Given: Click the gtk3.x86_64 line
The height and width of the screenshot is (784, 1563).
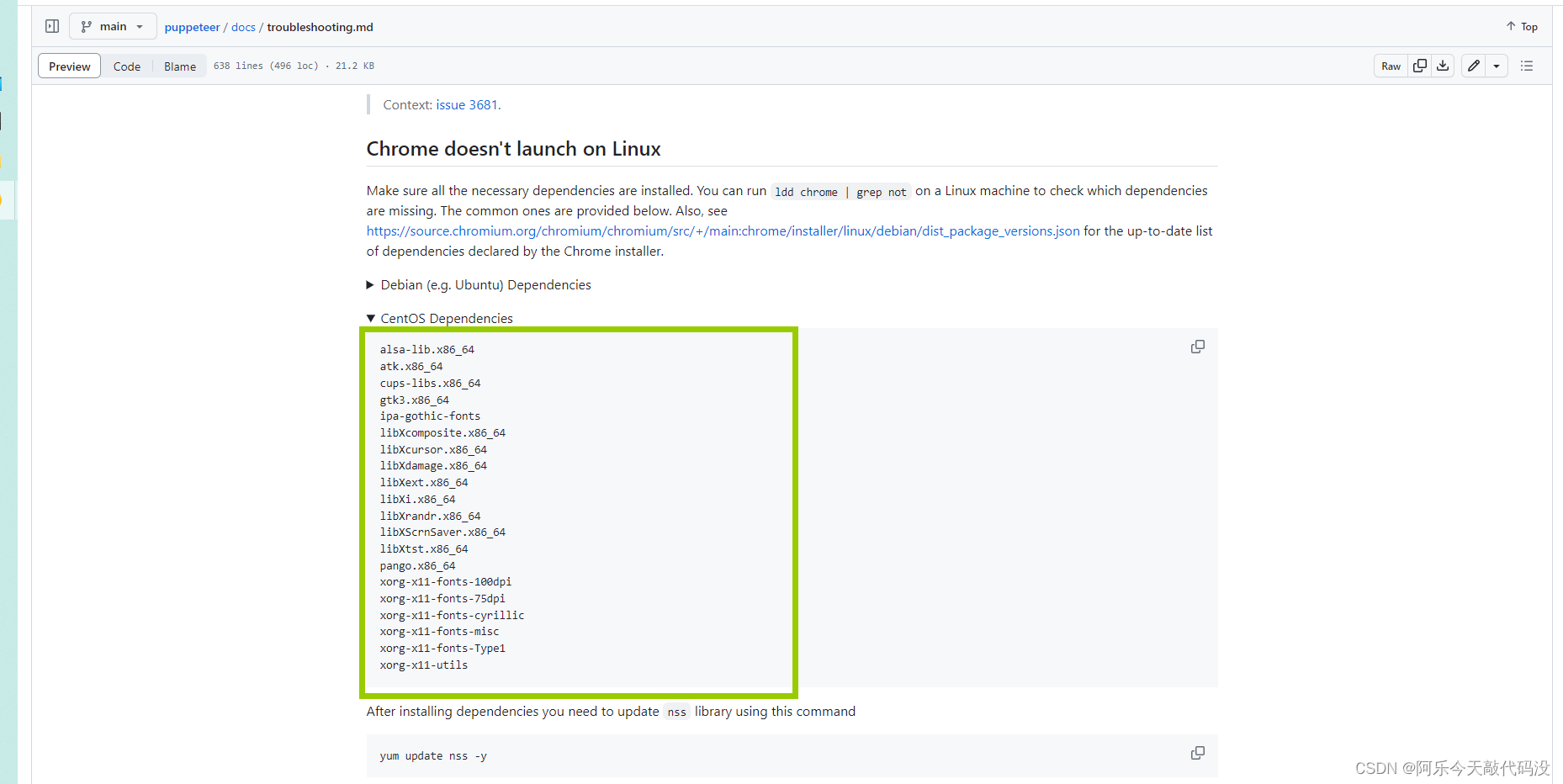Looking at the screenshot, I should [415, 400].
